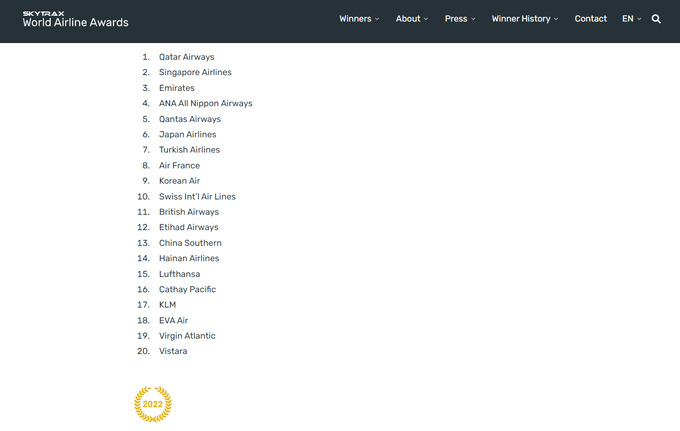Viewport: 680px width, 431px height.
Task: Click Turkish Airlines in the ranking
Action: coord(189,150)
